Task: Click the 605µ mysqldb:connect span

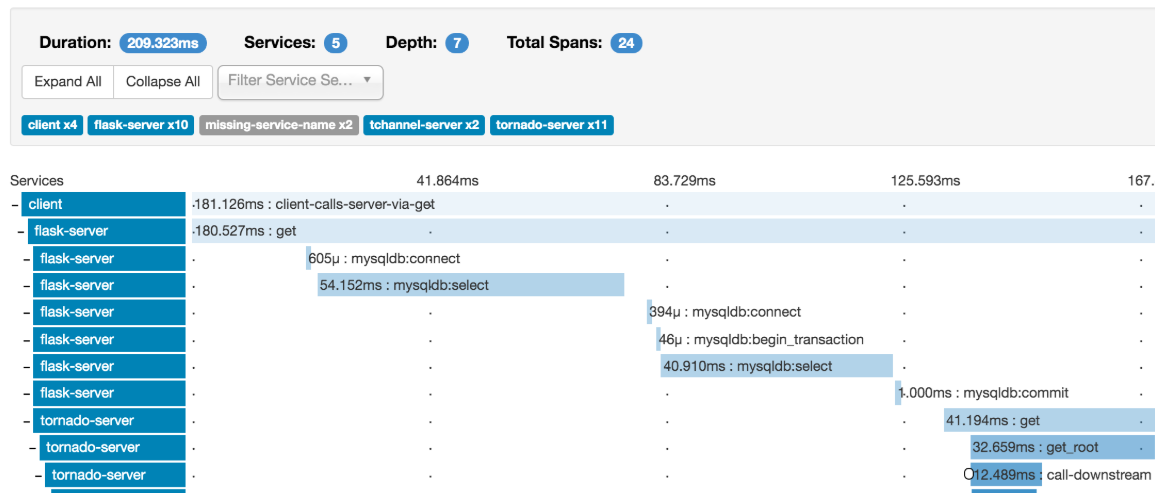Action: point(309,259)
